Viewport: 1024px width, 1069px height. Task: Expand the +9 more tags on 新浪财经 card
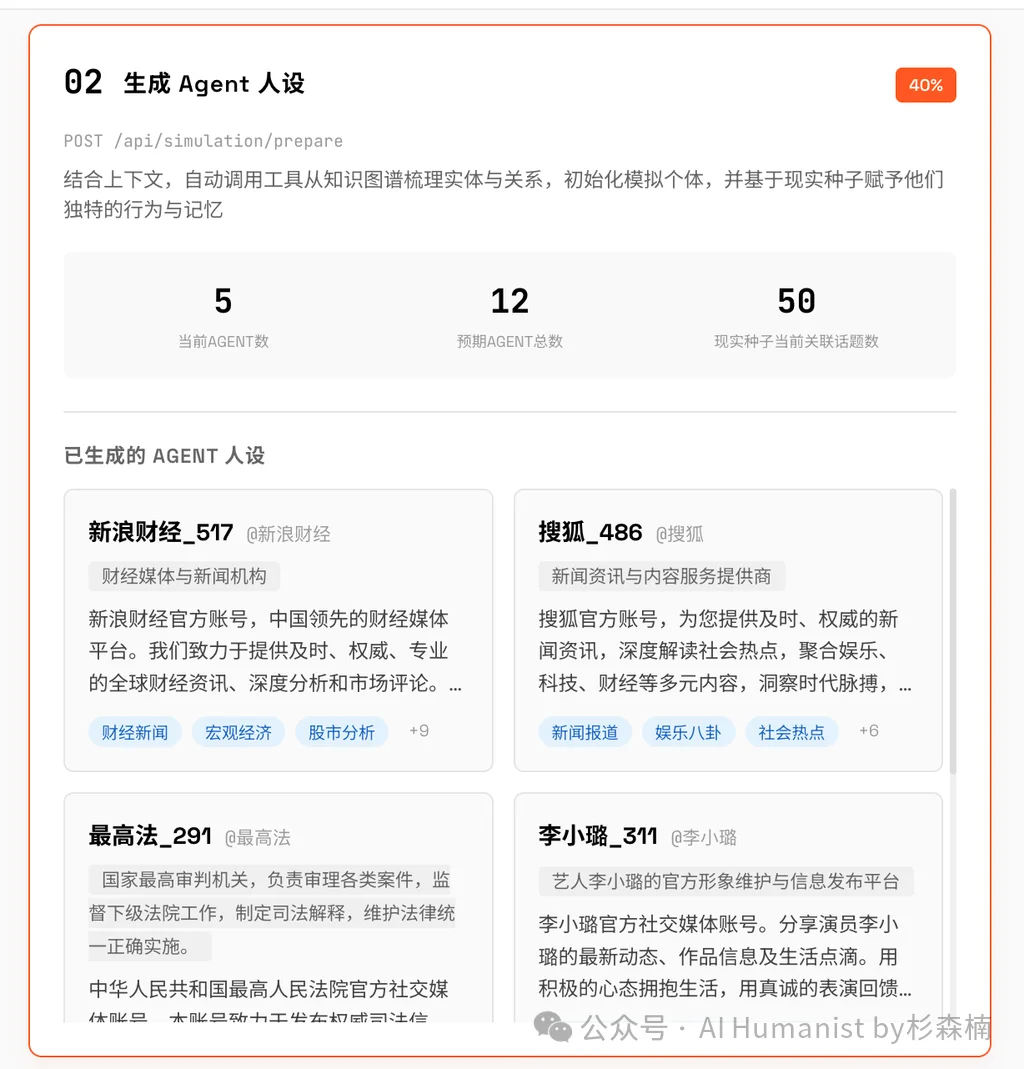[419, 731]
